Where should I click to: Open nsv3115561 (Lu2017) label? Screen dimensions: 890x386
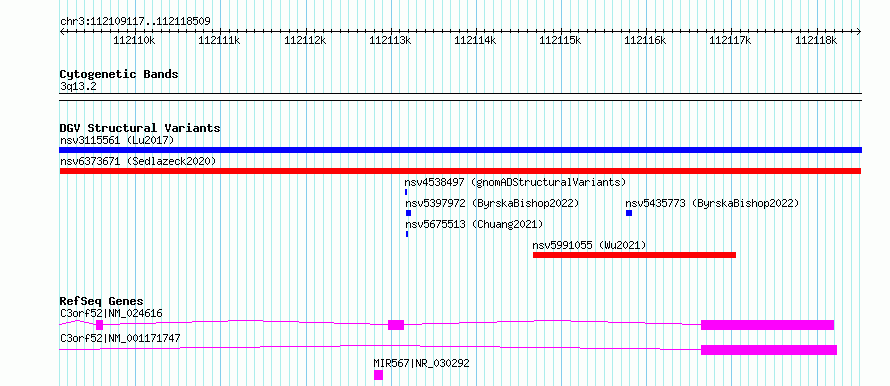[x=117, y=140]
